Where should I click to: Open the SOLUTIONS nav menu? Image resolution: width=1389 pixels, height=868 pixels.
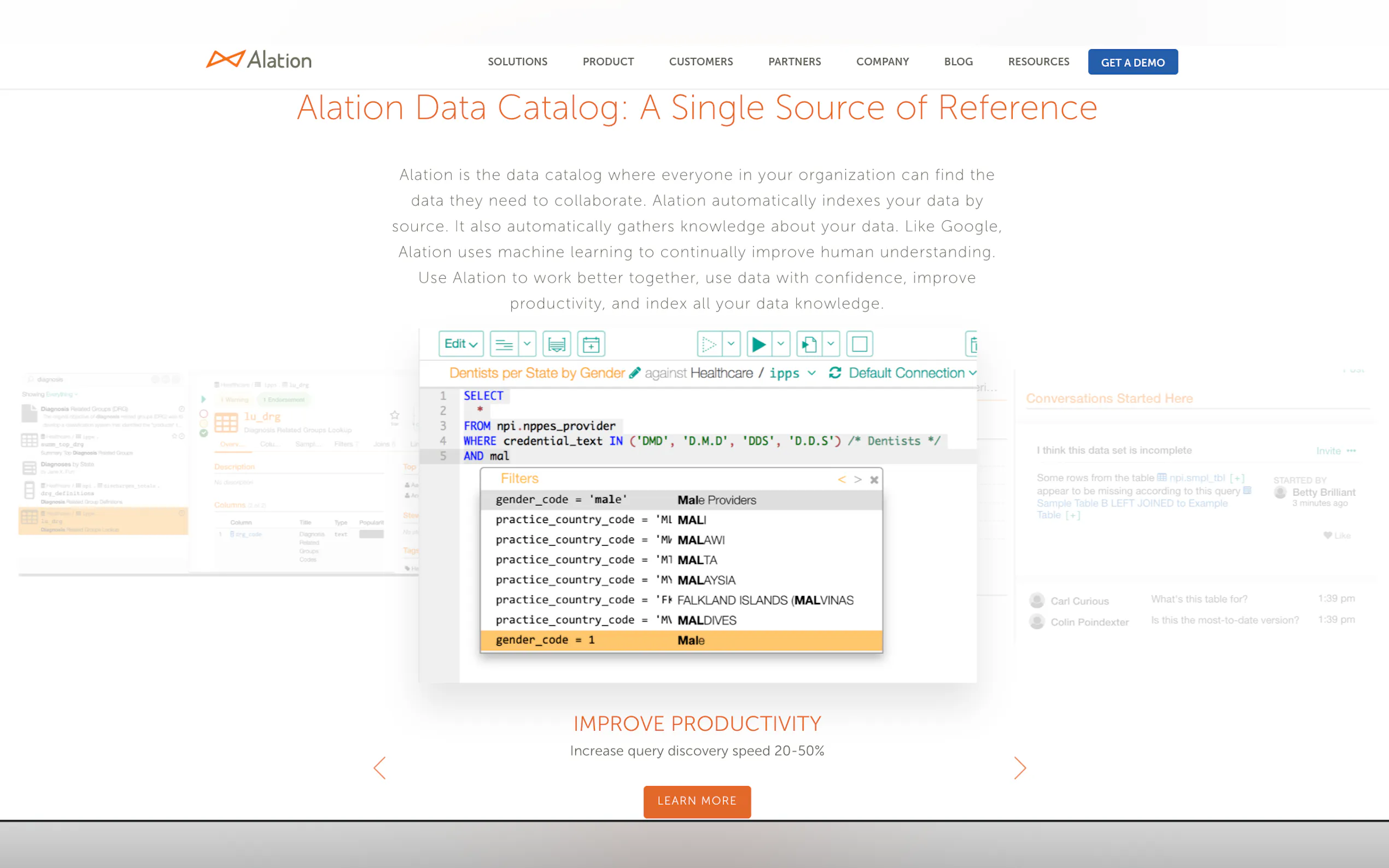point(517,61)
